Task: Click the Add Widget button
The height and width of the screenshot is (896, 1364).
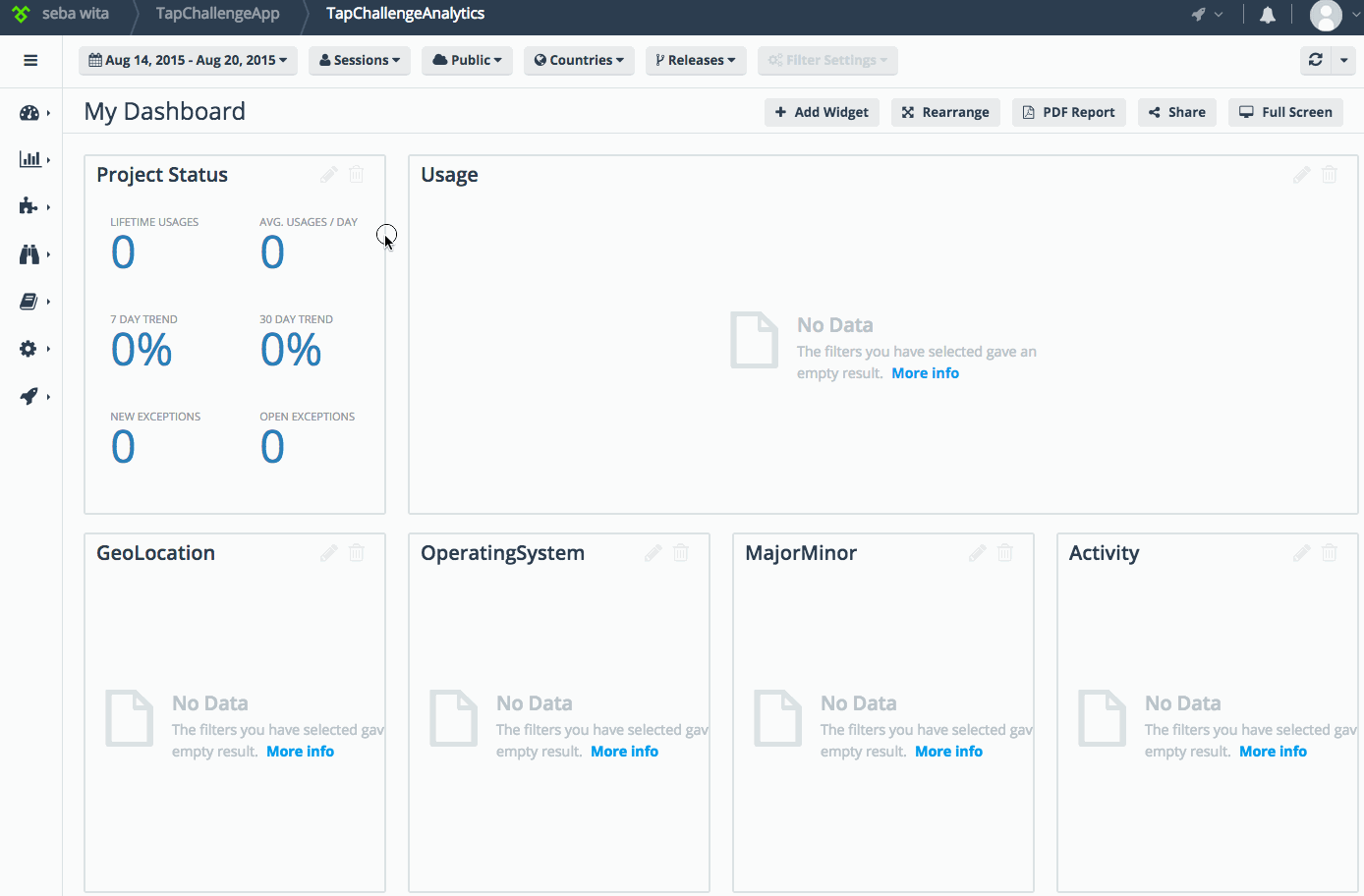Action: tap(822, 111)
